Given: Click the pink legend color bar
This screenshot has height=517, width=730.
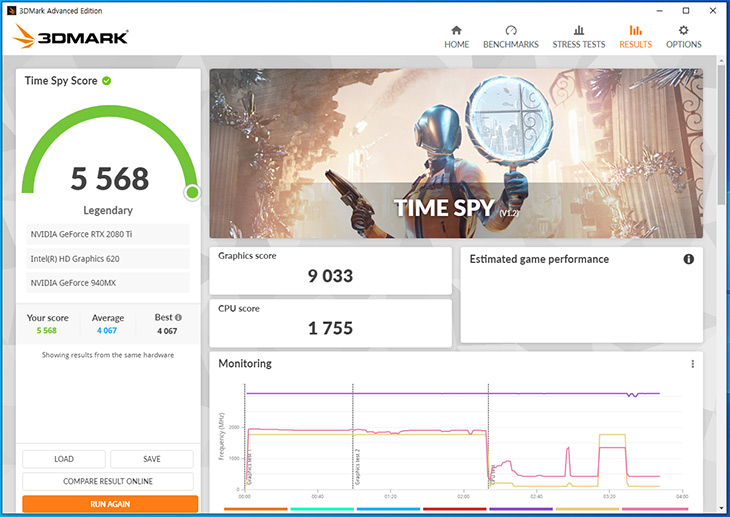Looking at the screenshot, I should pyautogui.click(x=655, y=509).
